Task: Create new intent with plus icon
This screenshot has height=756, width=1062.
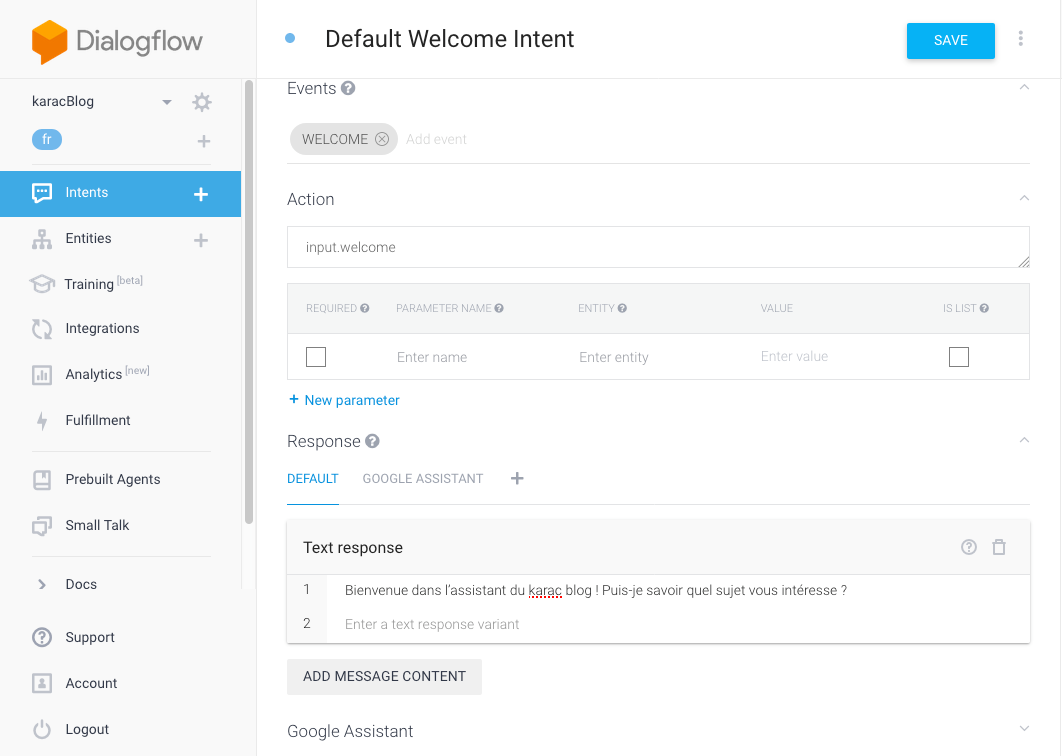Action: point(201,194)
